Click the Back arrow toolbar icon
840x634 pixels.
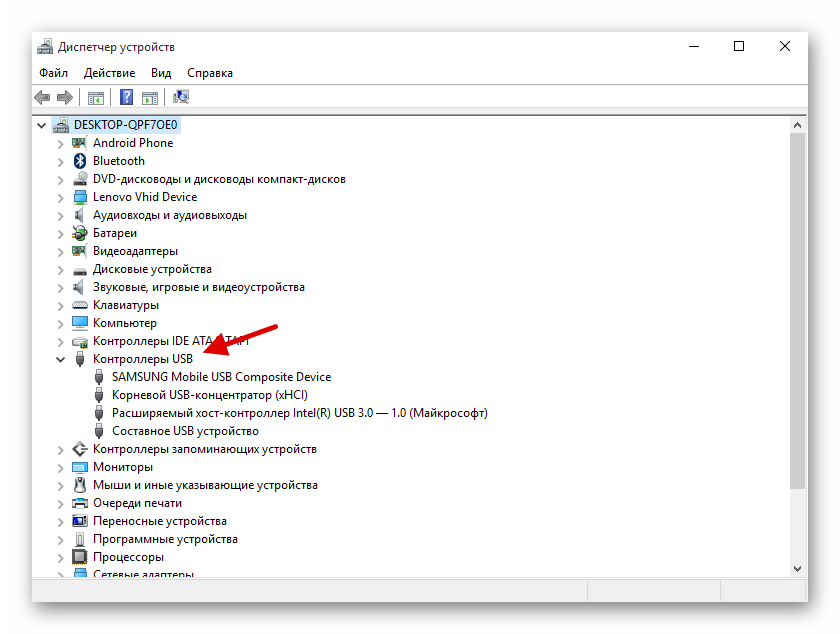click(x=42, y=98)
